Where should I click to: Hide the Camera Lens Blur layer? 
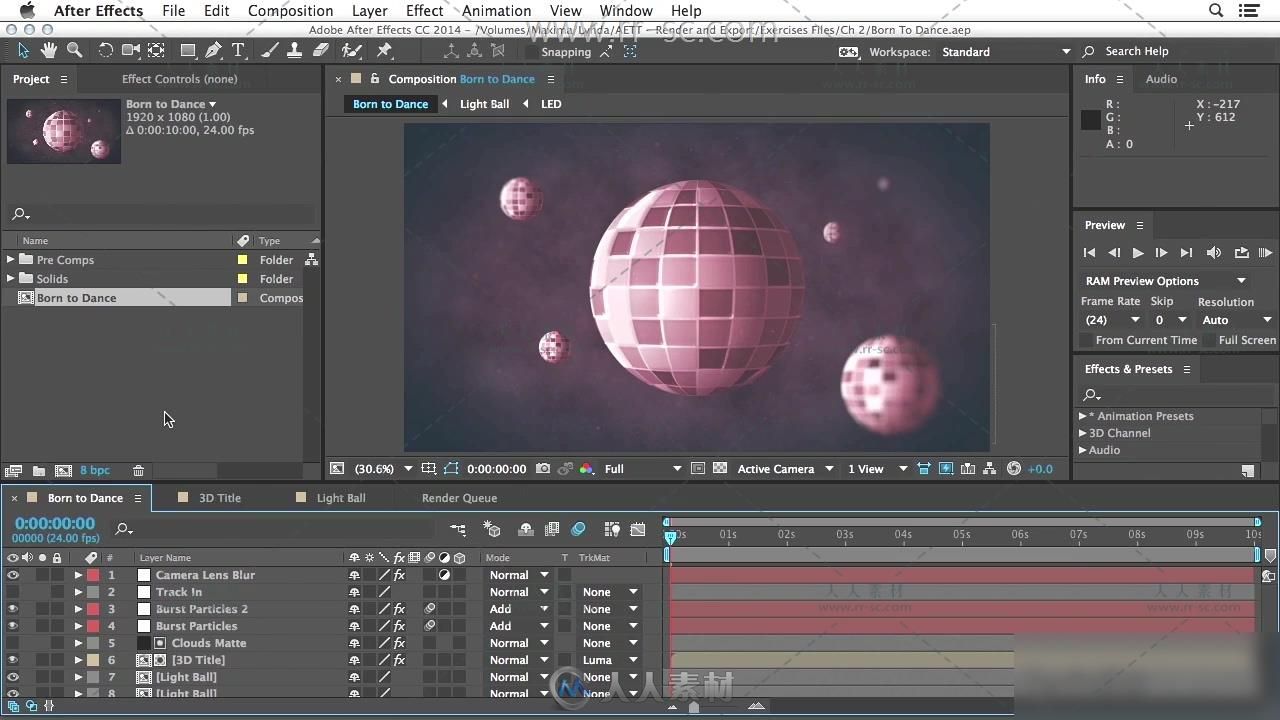(x=12, y=575)
